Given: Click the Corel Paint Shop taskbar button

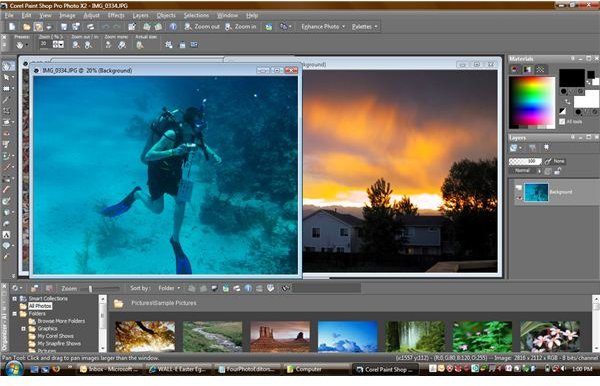Looking at the screenshot, I should coord(385,369).
